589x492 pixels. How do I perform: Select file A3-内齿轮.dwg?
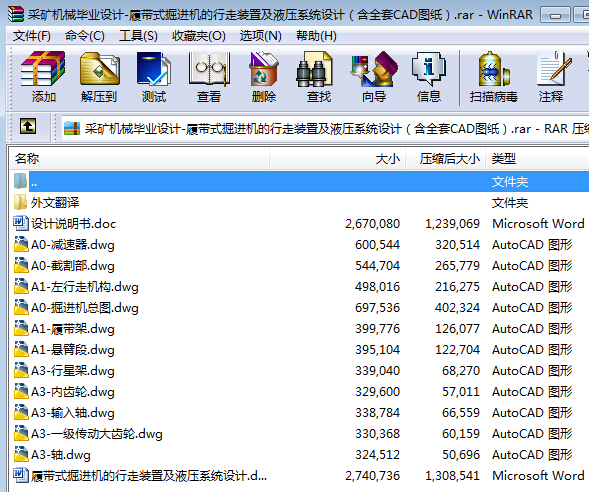pyautogui.click(x=72, y=392)
